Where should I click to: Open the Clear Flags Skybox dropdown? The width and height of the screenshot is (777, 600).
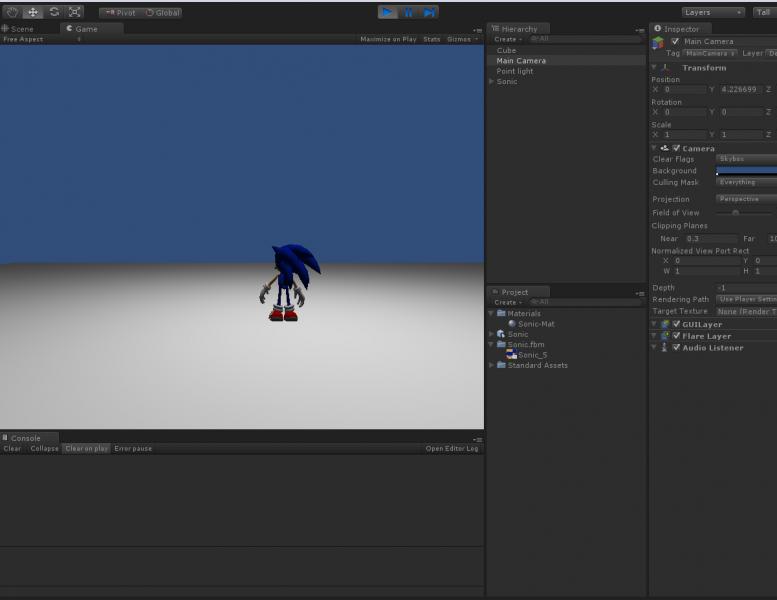pos(746,159)
